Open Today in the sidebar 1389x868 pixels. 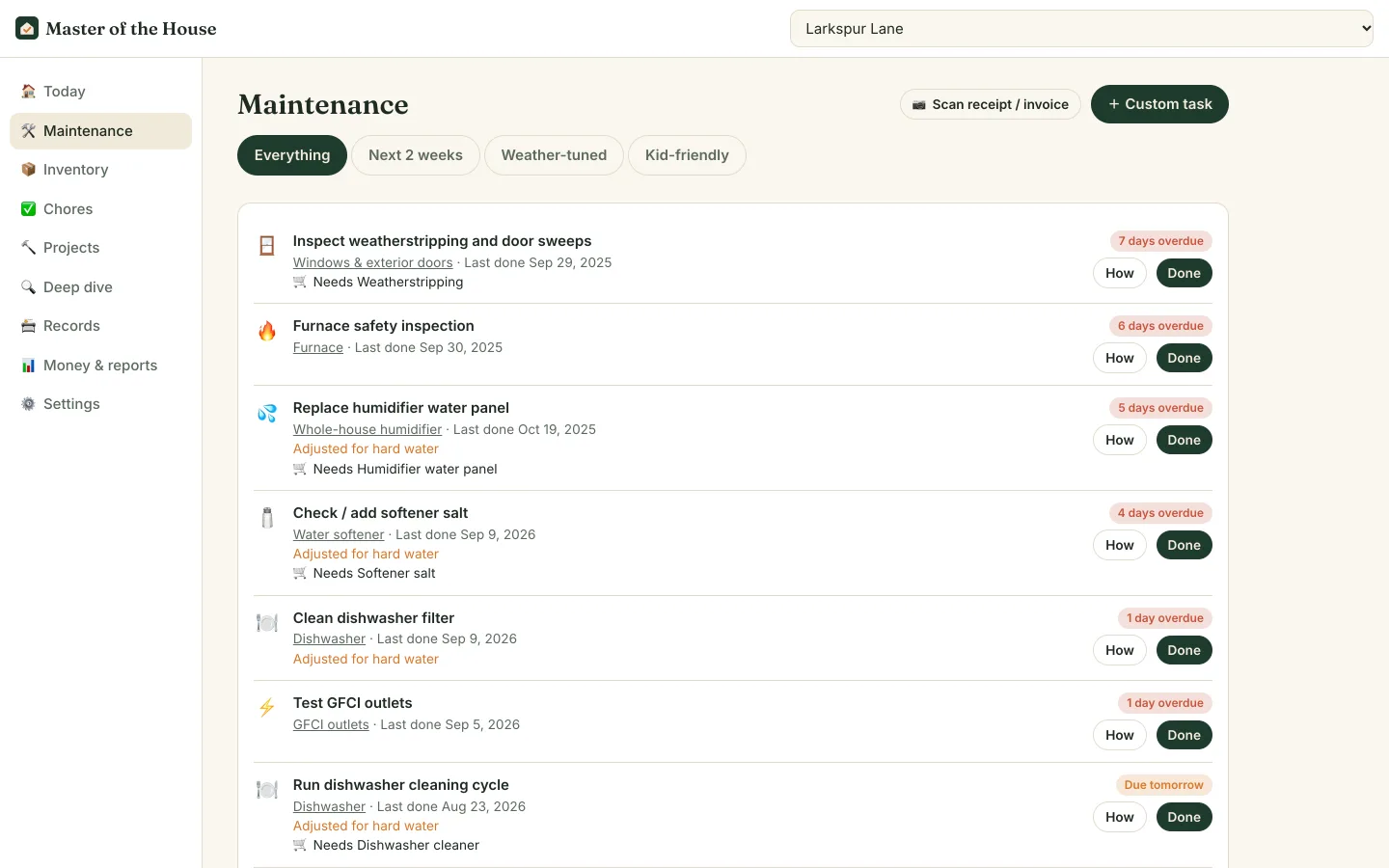click(x=100, y=92)
